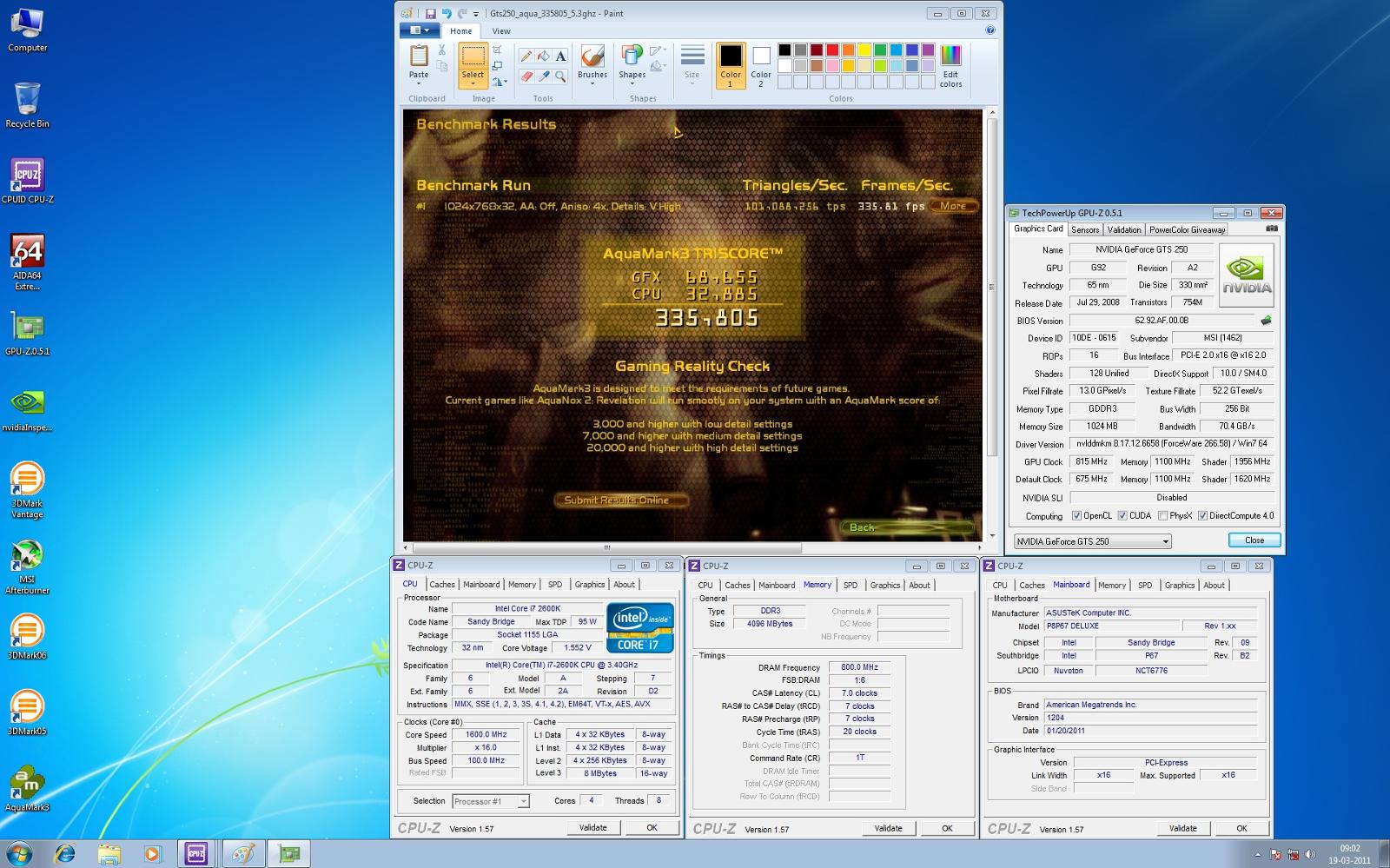Viewport: 1390px width, 868px height.
Task: Open the Rotate or flip dropdown
Action: click(499, 82)
